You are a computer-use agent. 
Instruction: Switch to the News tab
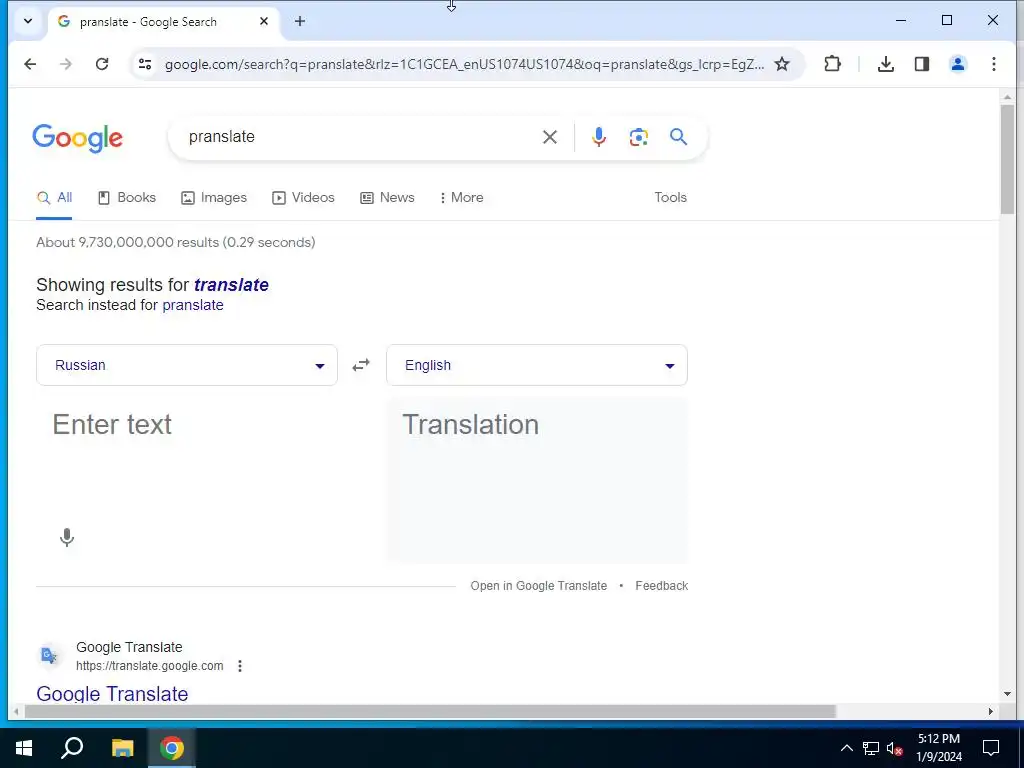[387, 197]
